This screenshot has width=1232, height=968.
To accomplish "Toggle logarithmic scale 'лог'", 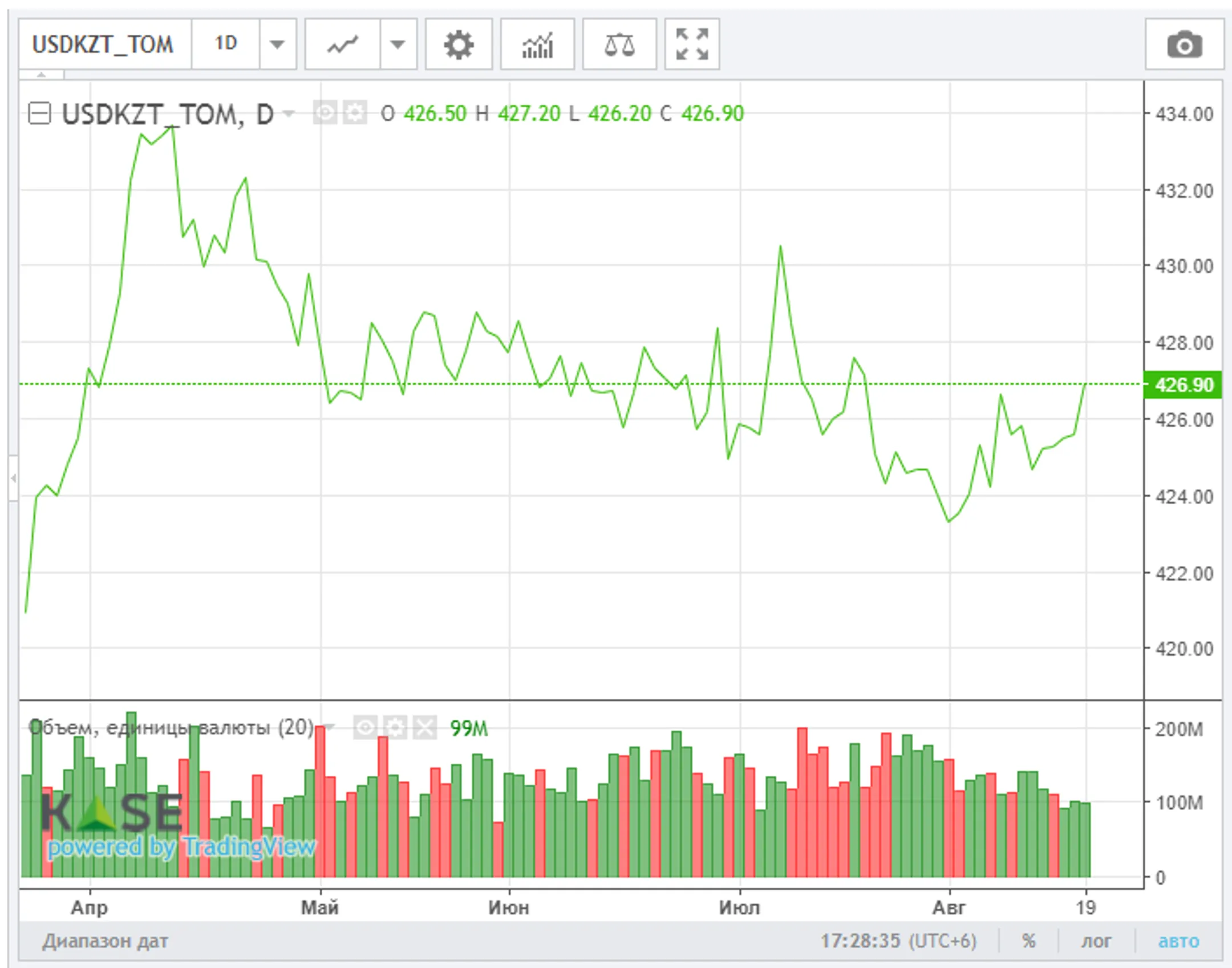I will click(1096, 941).
